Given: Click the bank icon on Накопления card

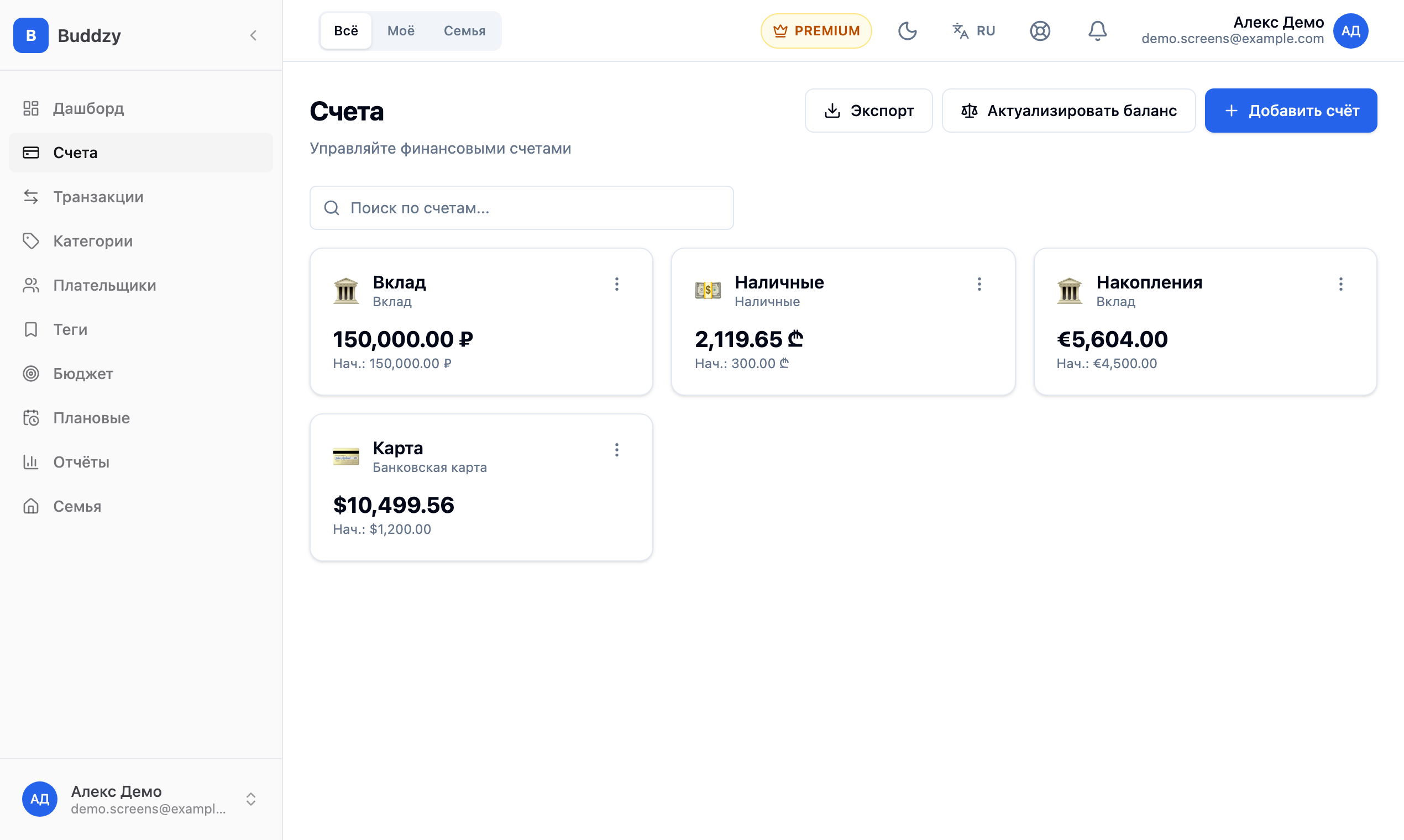Looking at the screenshot, I should pos(1070,291).
